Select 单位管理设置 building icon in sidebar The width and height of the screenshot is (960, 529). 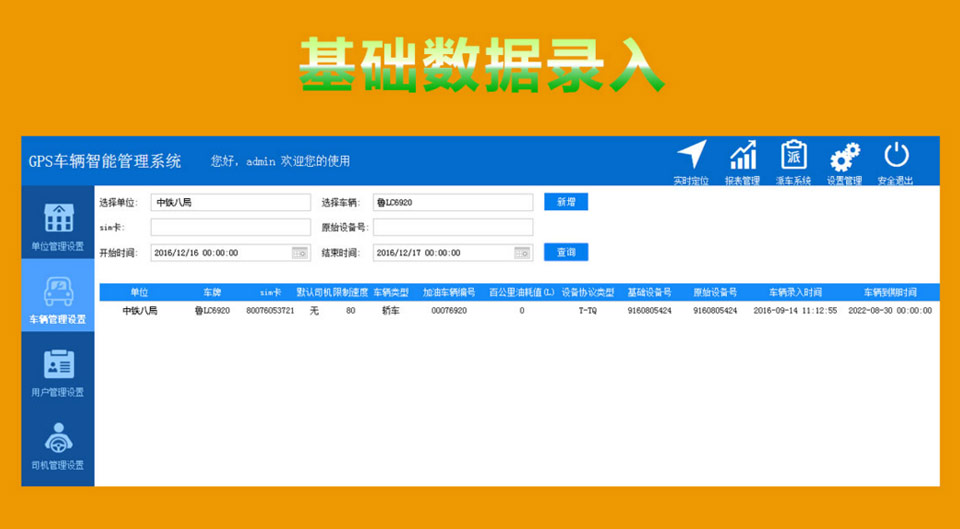point(58,218)
